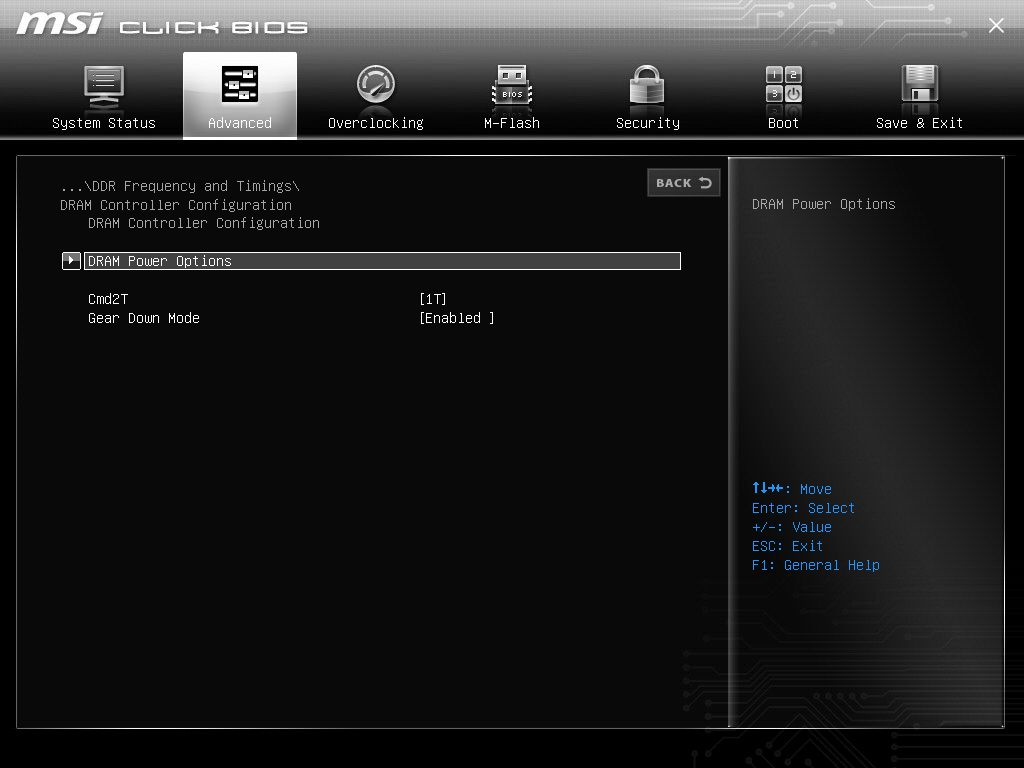The height and width of the screenshot is (768, 1024).
Task: Click the BACK button
Action: (x=684, y=183)
